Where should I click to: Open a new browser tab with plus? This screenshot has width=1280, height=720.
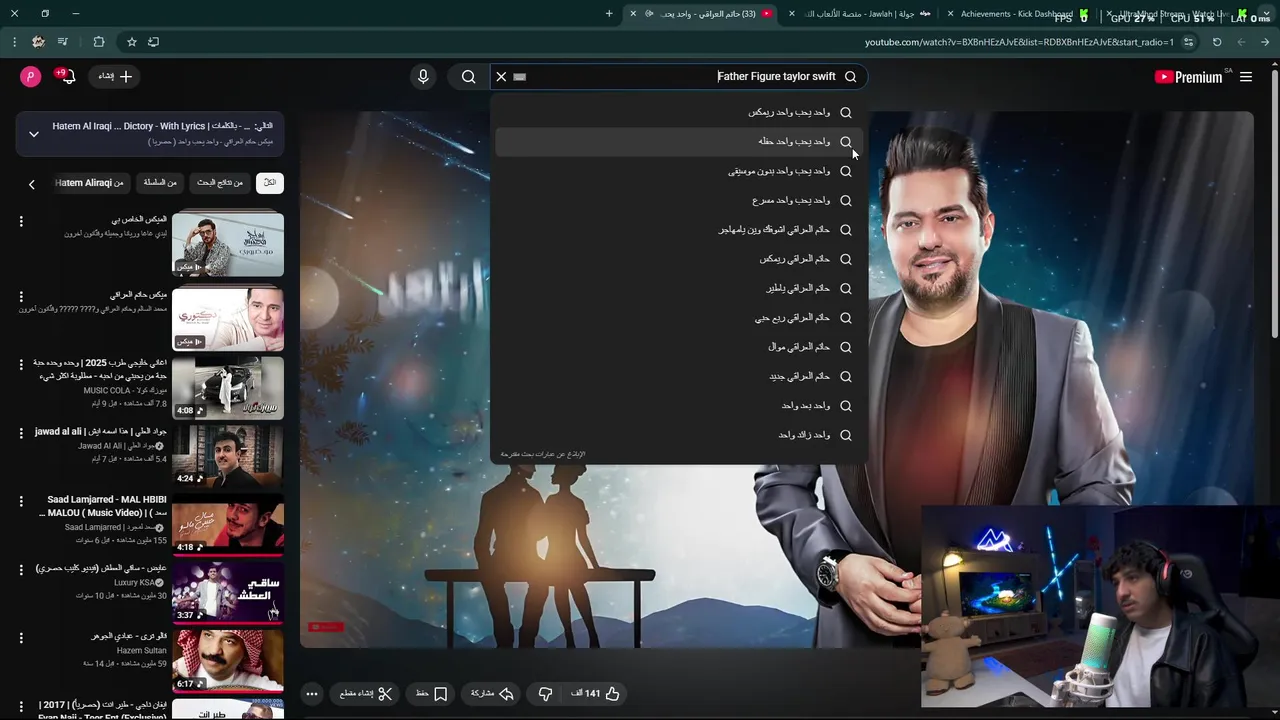click(609, 14)
